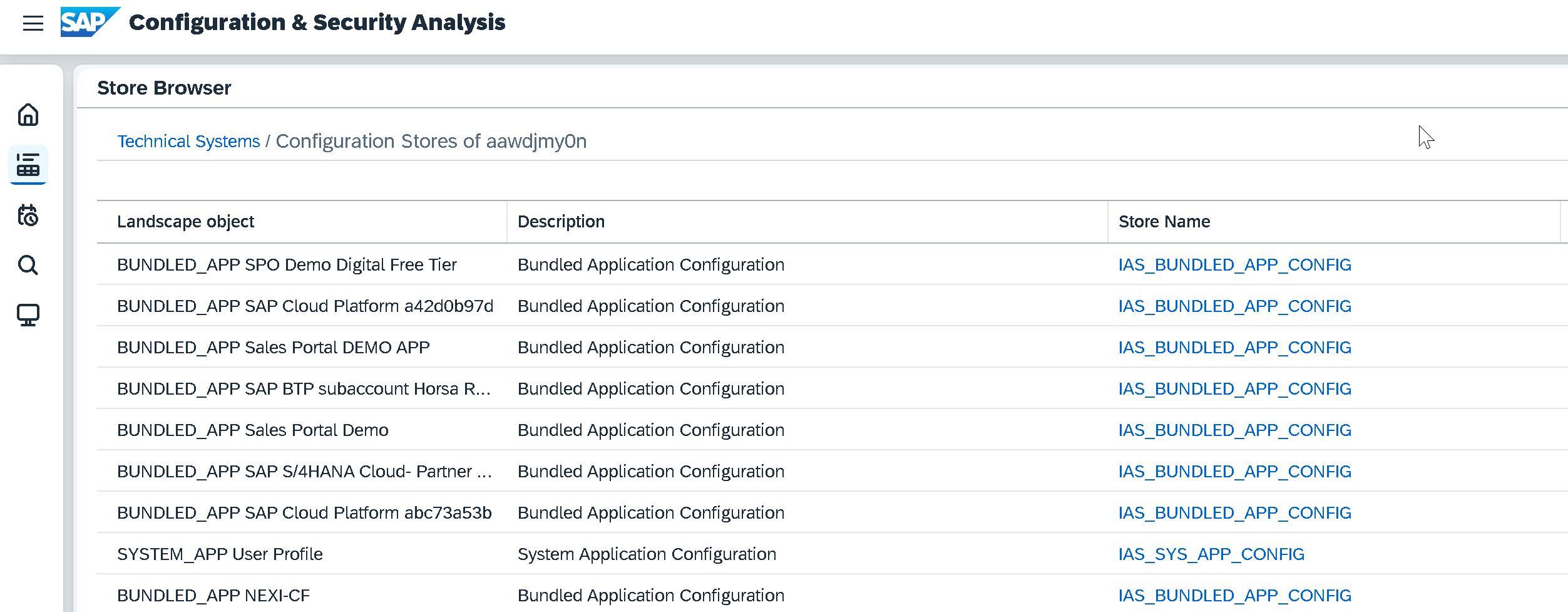Navigate to Technical Systems breadcrumb link
The width and height of the screenshot is (1568, 612).
click(188, 141)
